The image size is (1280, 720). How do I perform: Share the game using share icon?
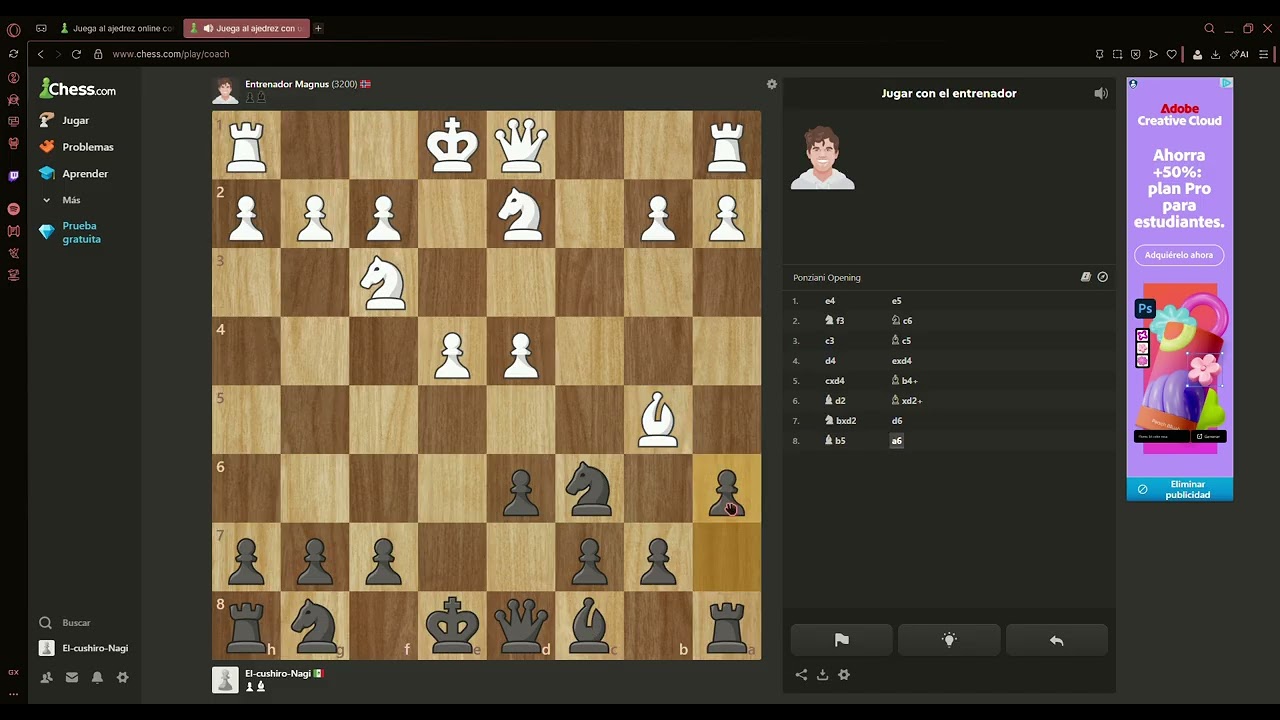point(801,675)
